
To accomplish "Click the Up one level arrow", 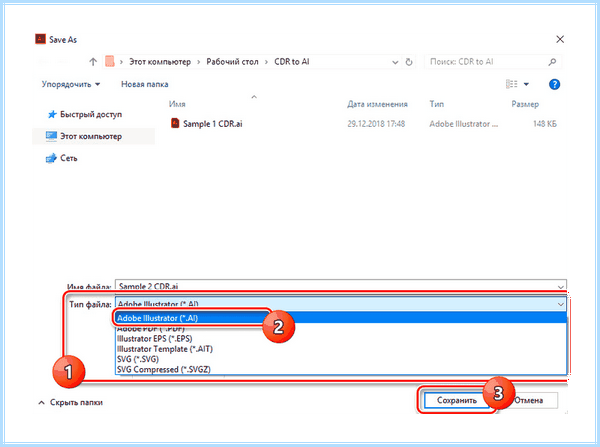I will 93,62.
